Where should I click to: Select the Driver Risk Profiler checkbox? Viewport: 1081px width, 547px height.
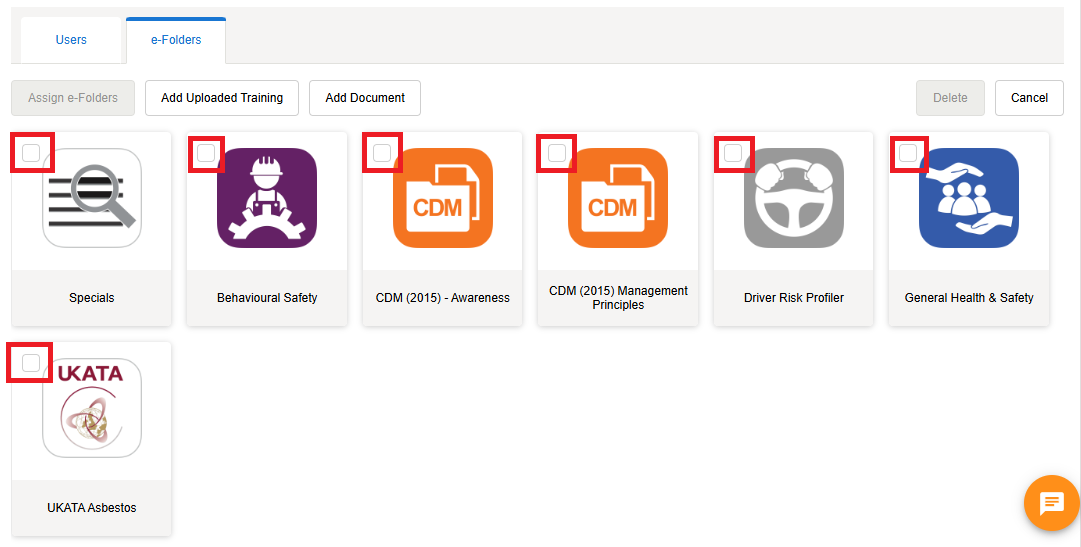click(x=733, y=153)
